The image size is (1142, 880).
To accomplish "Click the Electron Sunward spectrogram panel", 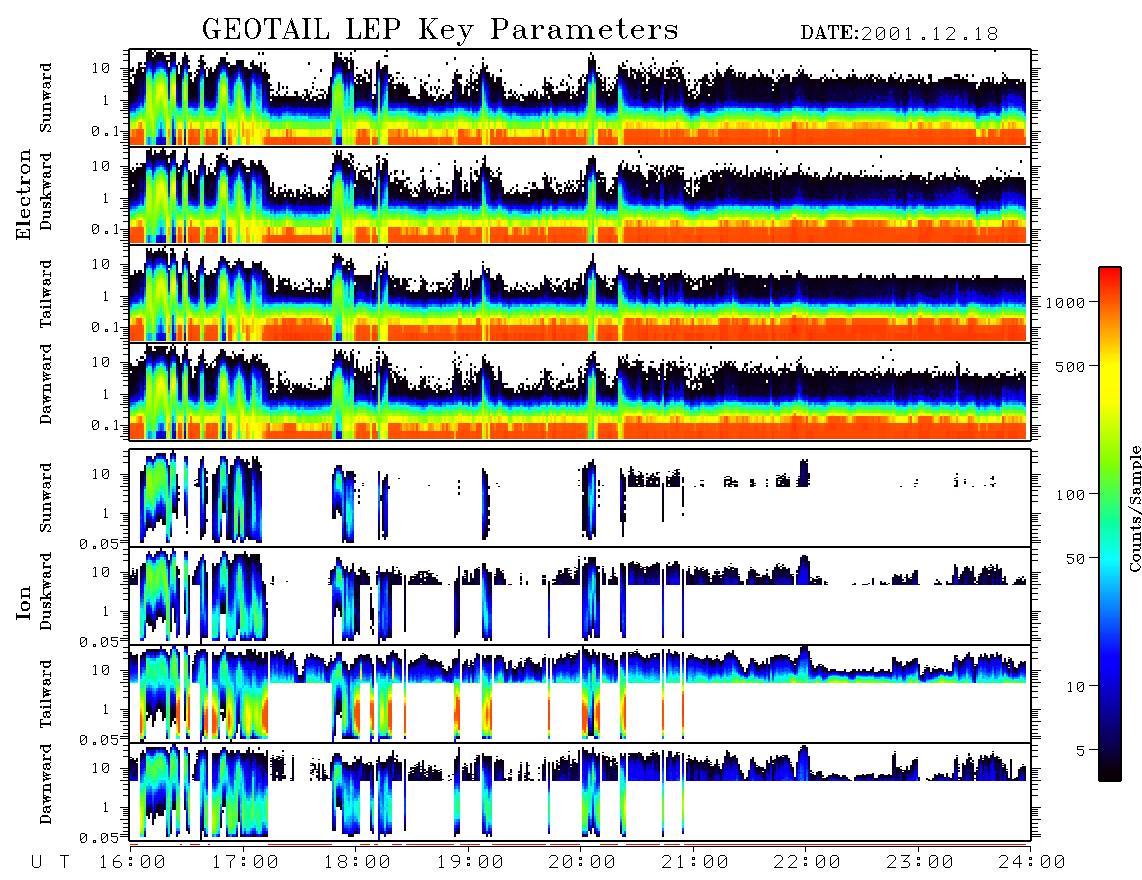I will [x=580, y=98].
